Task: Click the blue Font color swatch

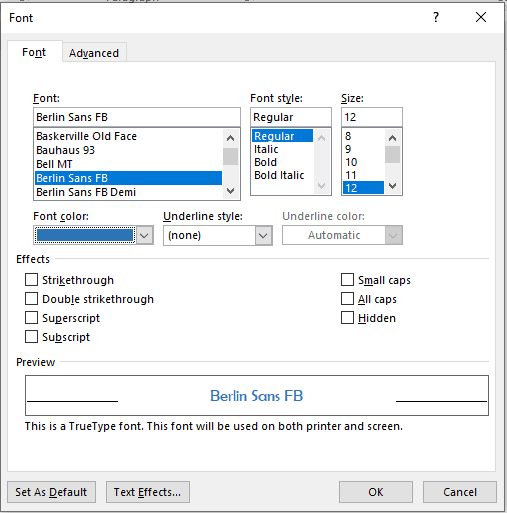Action: click(x=85, y=235)
